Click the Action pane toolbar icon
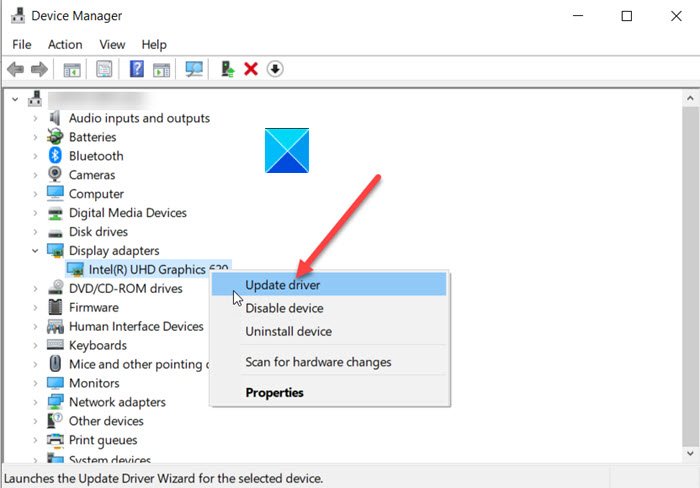The width and height of the screenshot is (700, 488). pyautogui.click(x=161, y=70)
